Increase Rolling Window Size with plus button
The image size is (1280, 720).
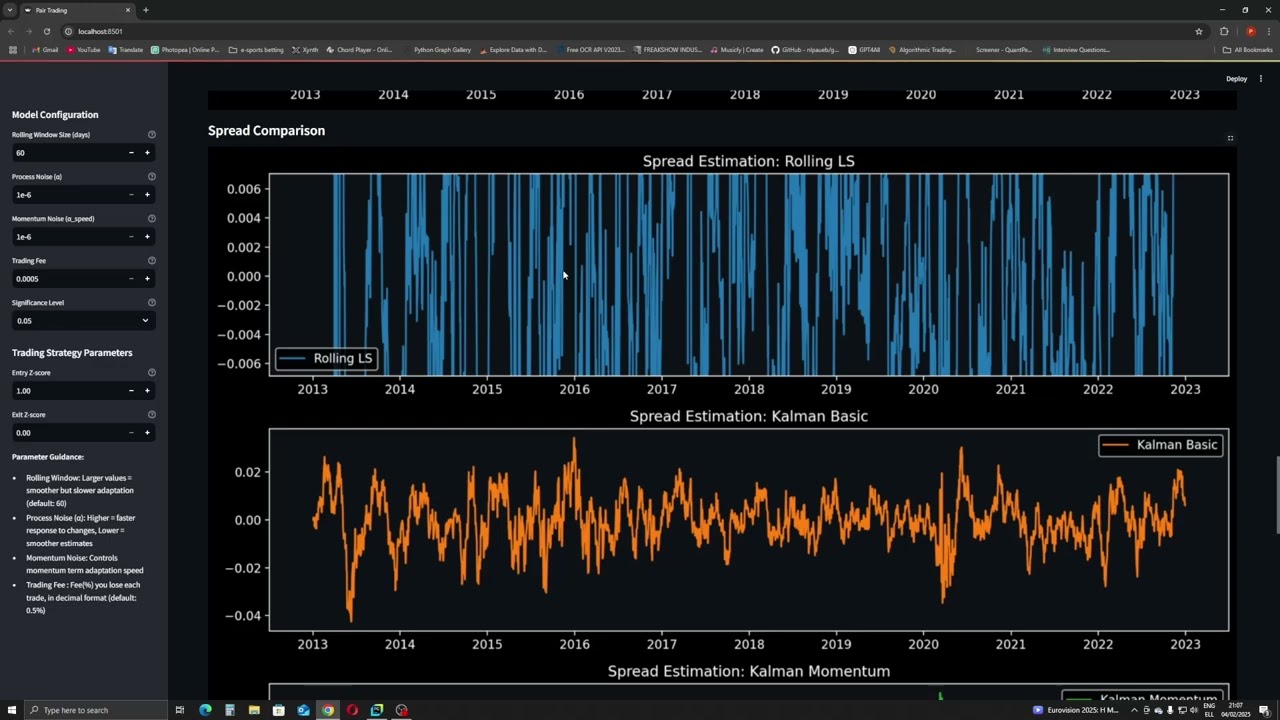147,153
